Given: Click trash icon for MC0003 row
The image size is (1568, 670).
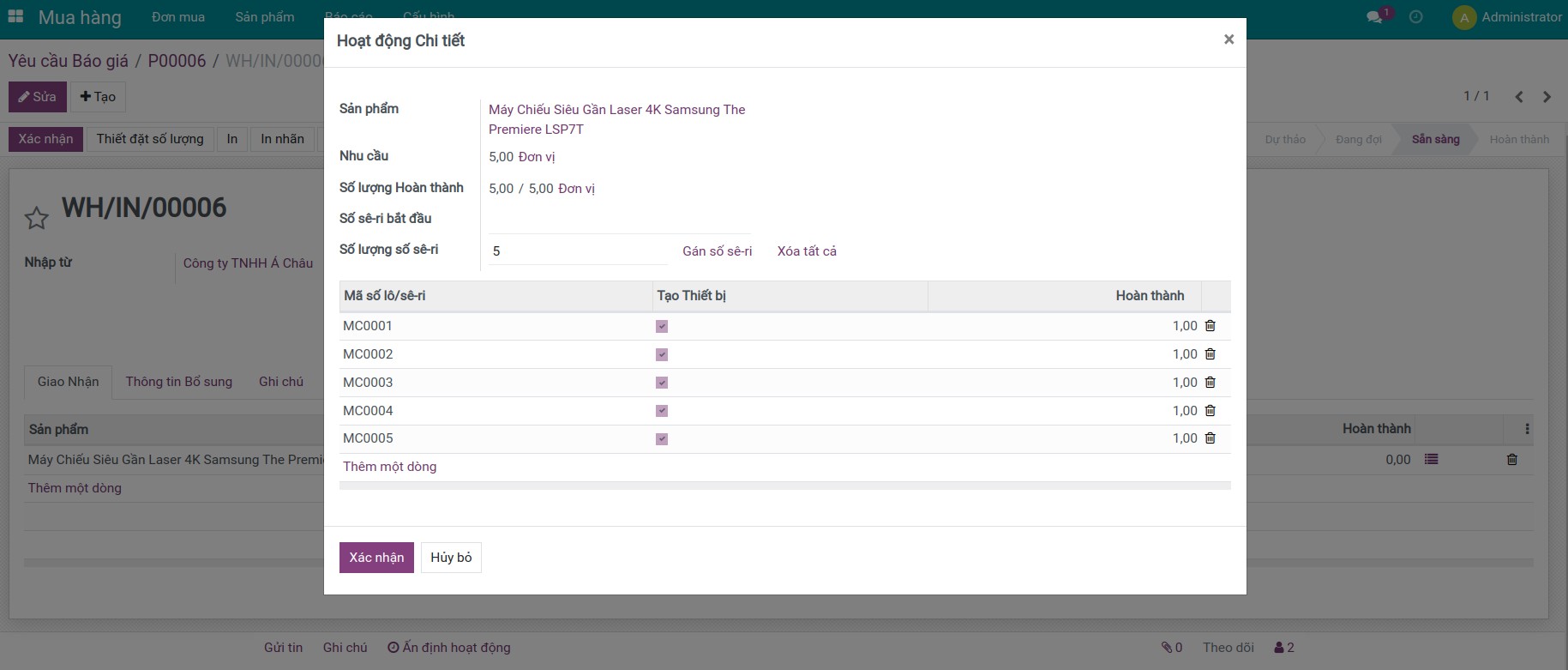Looking at the screenshot, I should (1210, 383).
